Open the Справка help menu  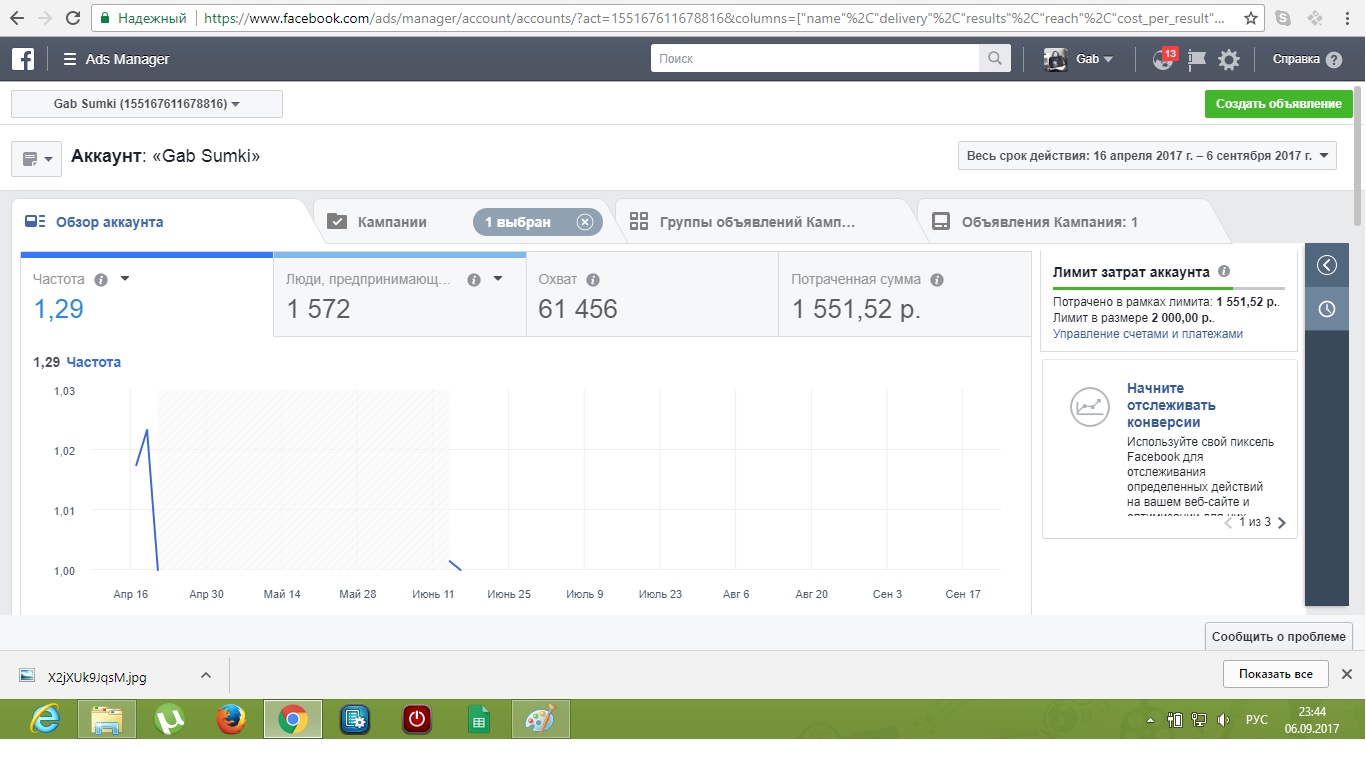pos(1296,59)
